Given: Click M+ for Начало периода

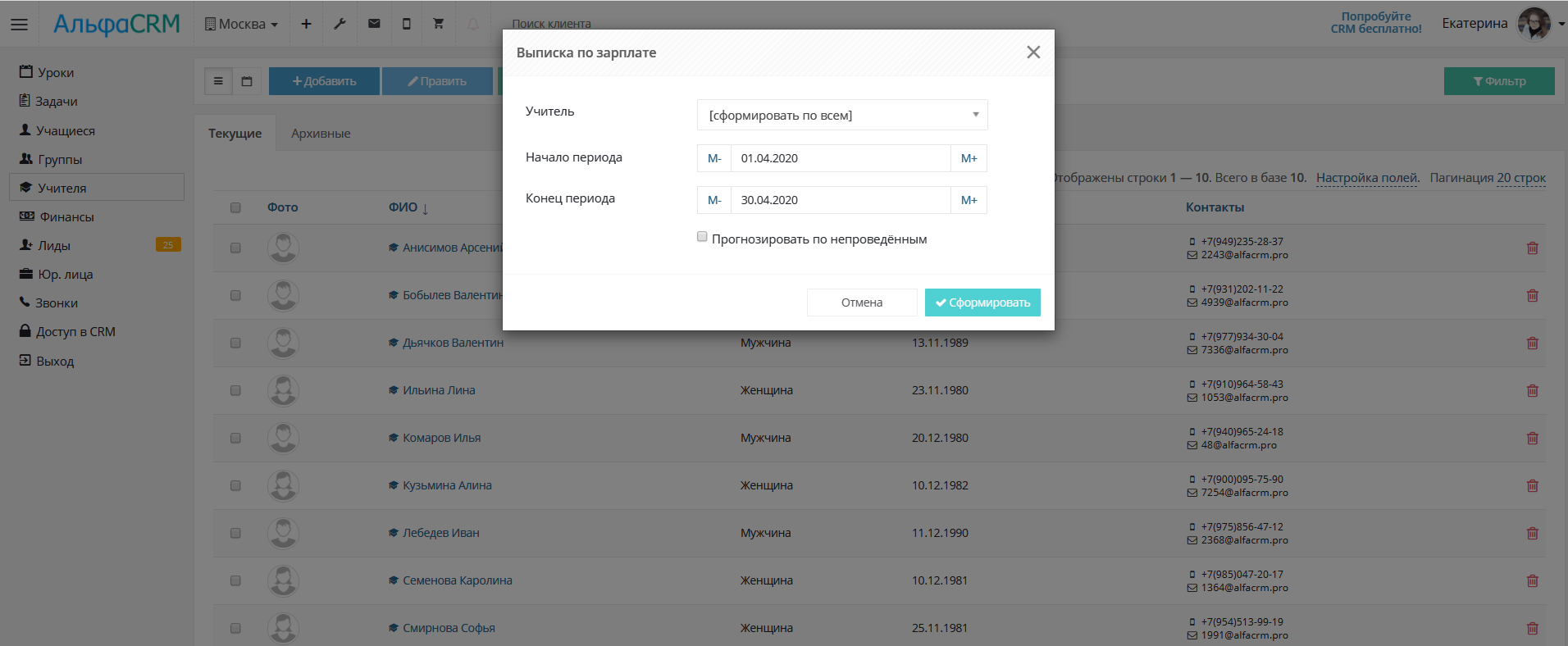Looking at the screenshot, I should [x=969, y=158].
